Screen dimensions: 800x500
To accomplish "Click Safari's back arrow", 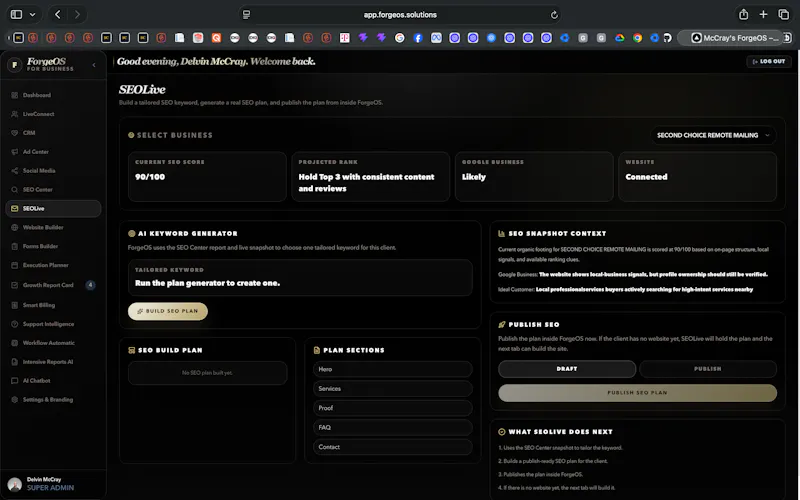I will (58, 14).
